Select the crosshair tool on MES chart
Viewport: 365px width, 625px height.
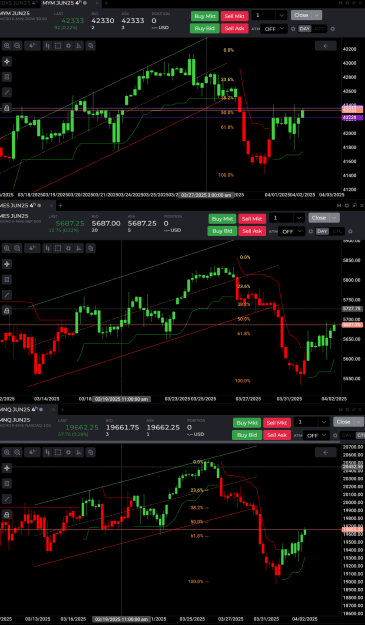[7, 264]
